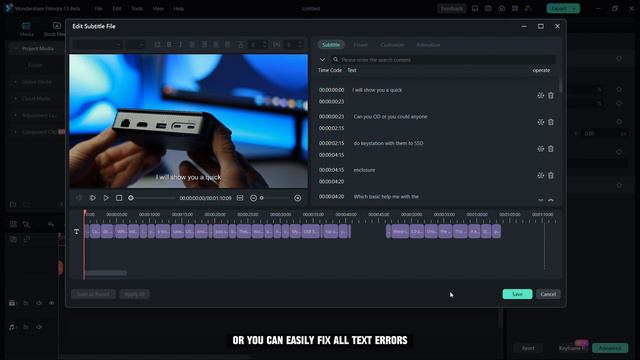Image resolution: width=640 pixels, height=360 pixels.
Task: Toggle audio track mute icon in main timeline
Action: point(39,327)
